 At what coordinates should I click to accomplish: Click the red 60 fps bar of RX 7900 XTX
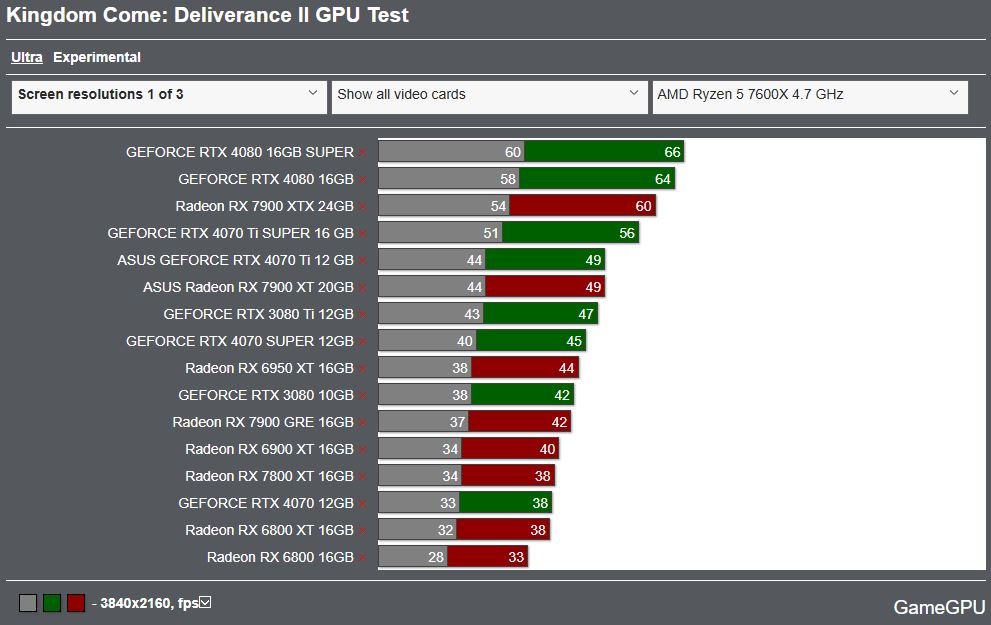[x=583, y=206]
